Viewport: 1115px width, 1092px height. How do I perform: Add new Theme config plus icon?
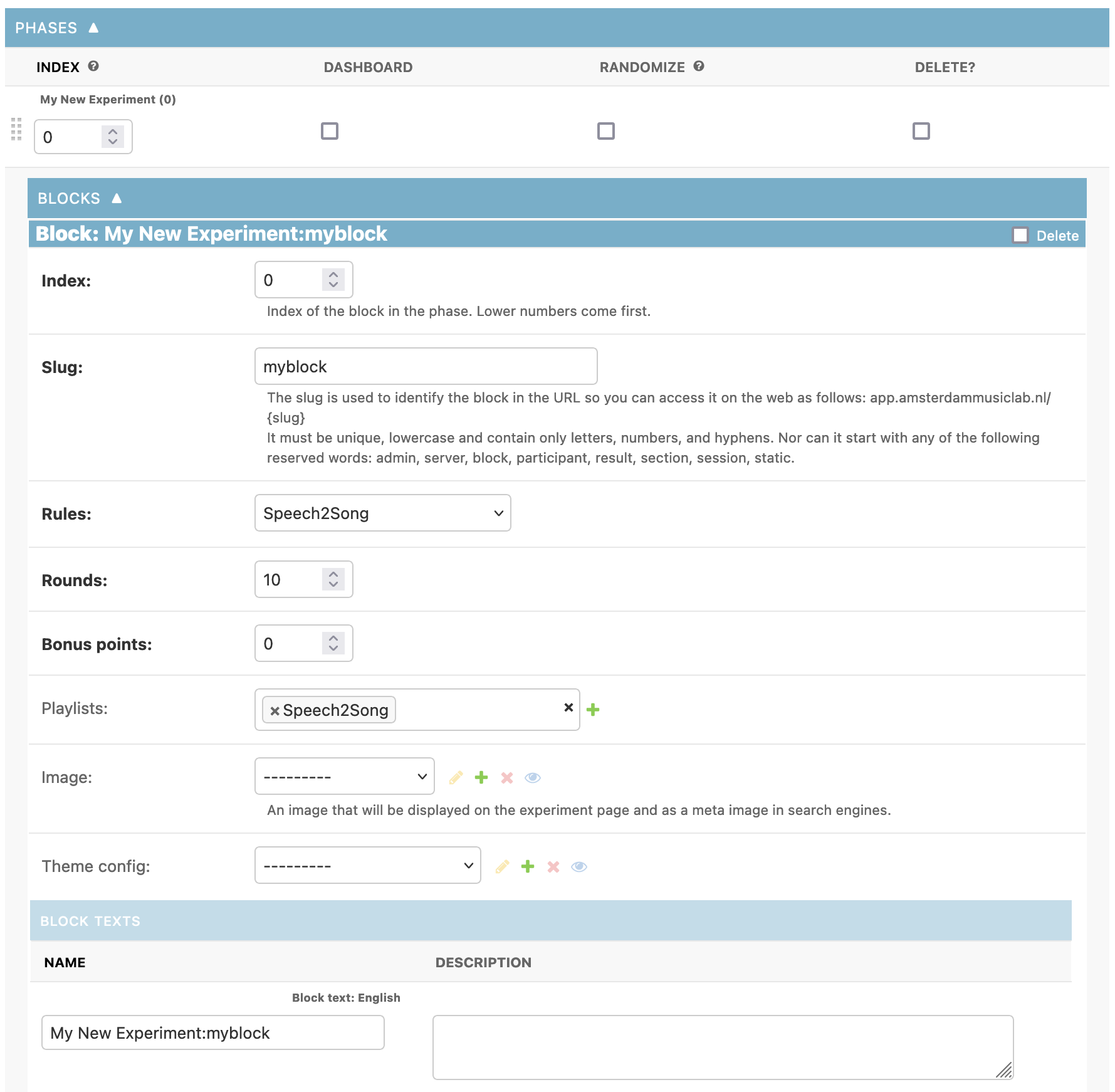[x=528, y=866]
